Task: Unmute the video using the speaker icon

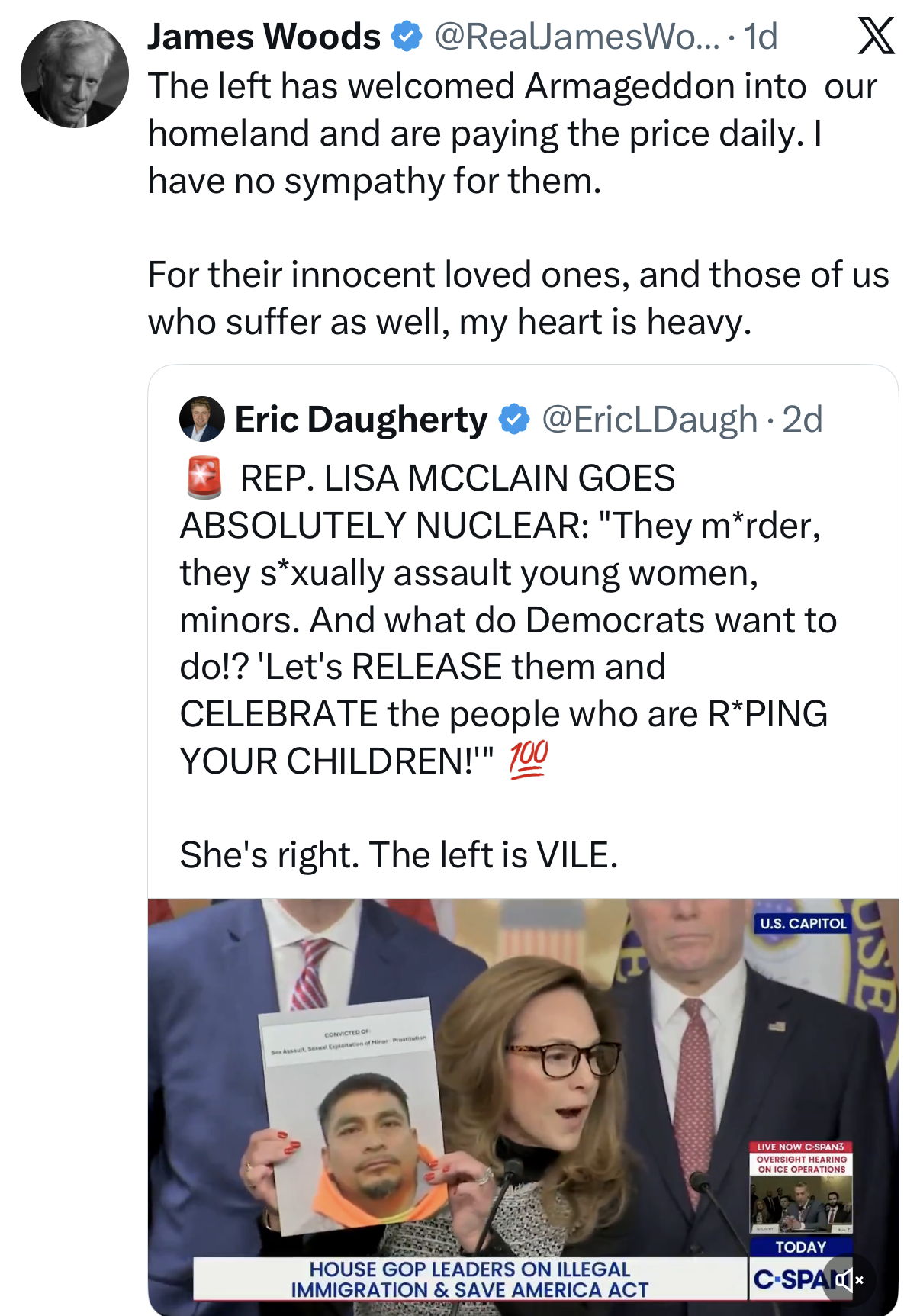Action: pyautogui.click(x=848, y=1279)
